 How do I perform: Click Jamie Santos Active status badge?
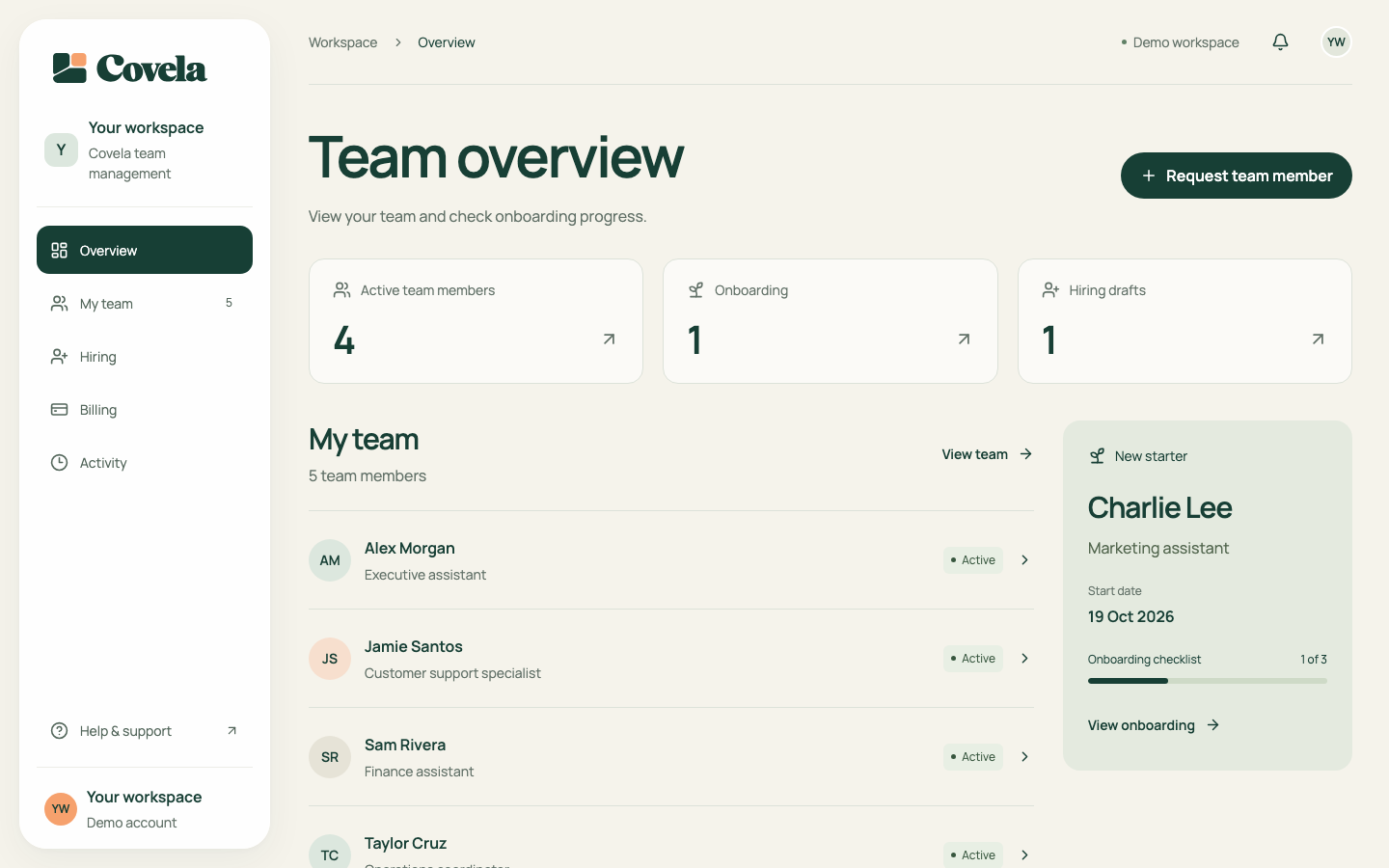point(973,659)
